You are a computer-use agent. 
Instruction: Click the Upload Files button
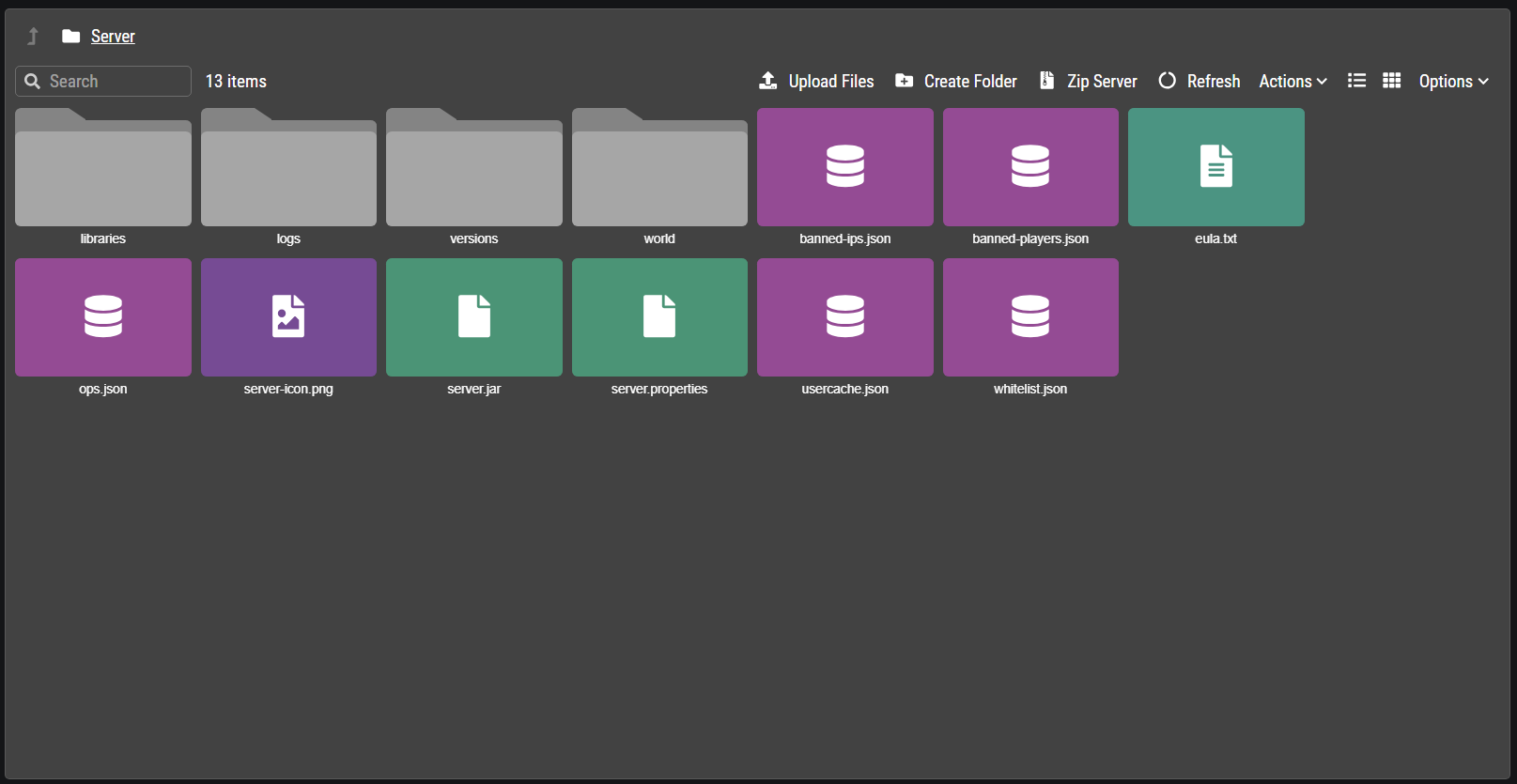[x=816, y=81]
